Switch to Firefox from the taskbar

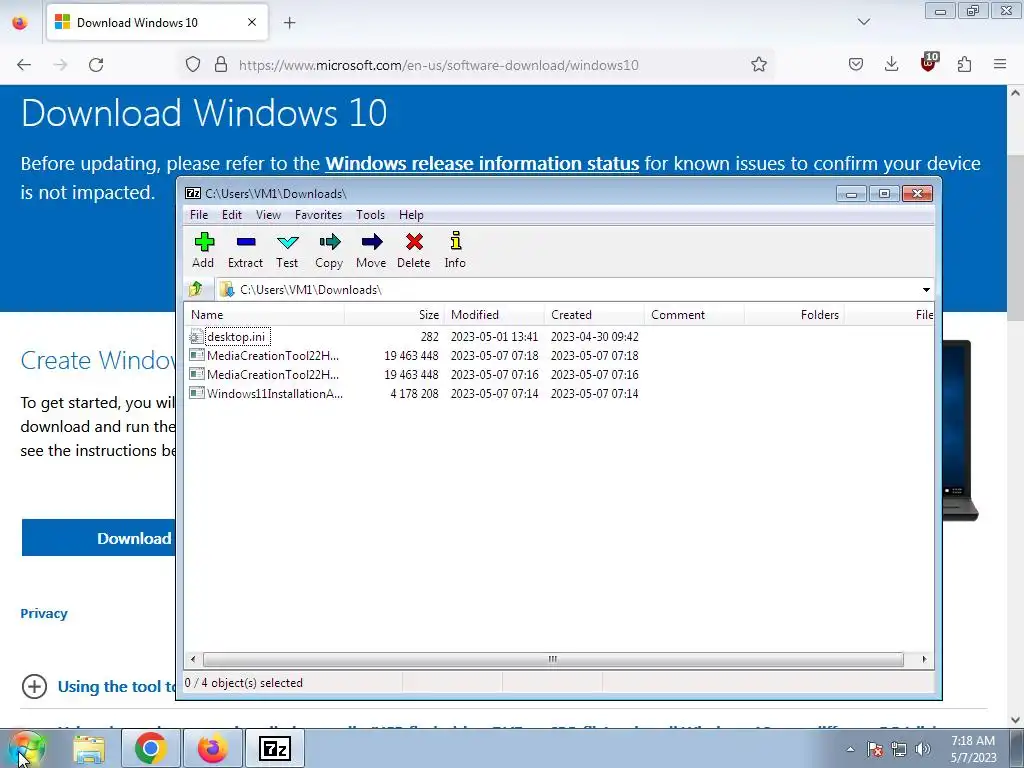(x=212, y=748)
